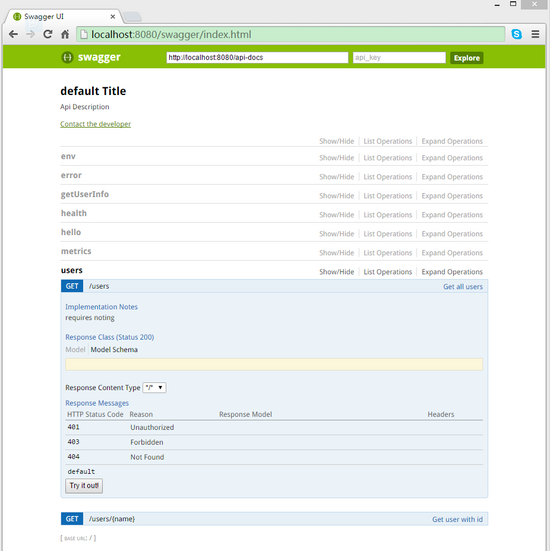Expand the /users/{name} endpoint path
The image size is (550, 551).
click(112, 519)
